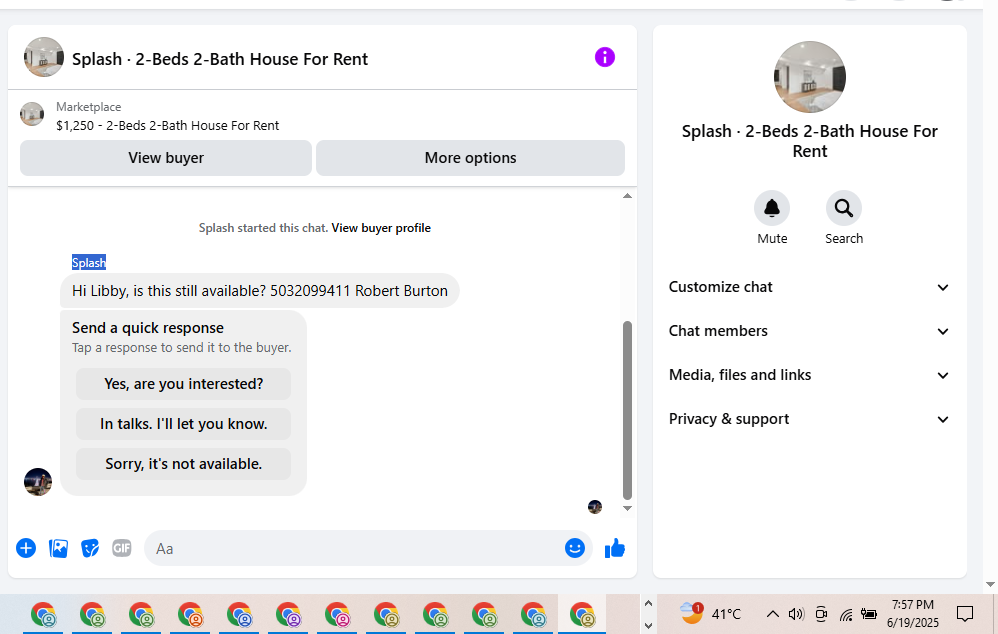This screenshot has width=998, height=634.
Task: Open the Meet Now camera tray icon
Action: click(x=821, y=614)
